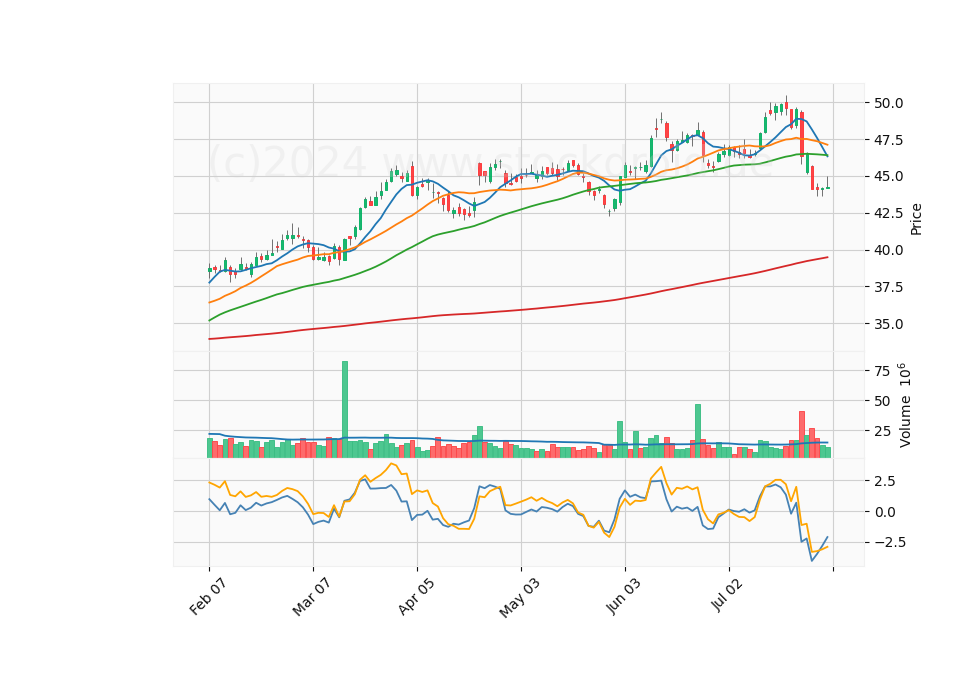This screenshot has height=690, width=960.
Task: Click the Volume axis title
Action: (904, 405)
